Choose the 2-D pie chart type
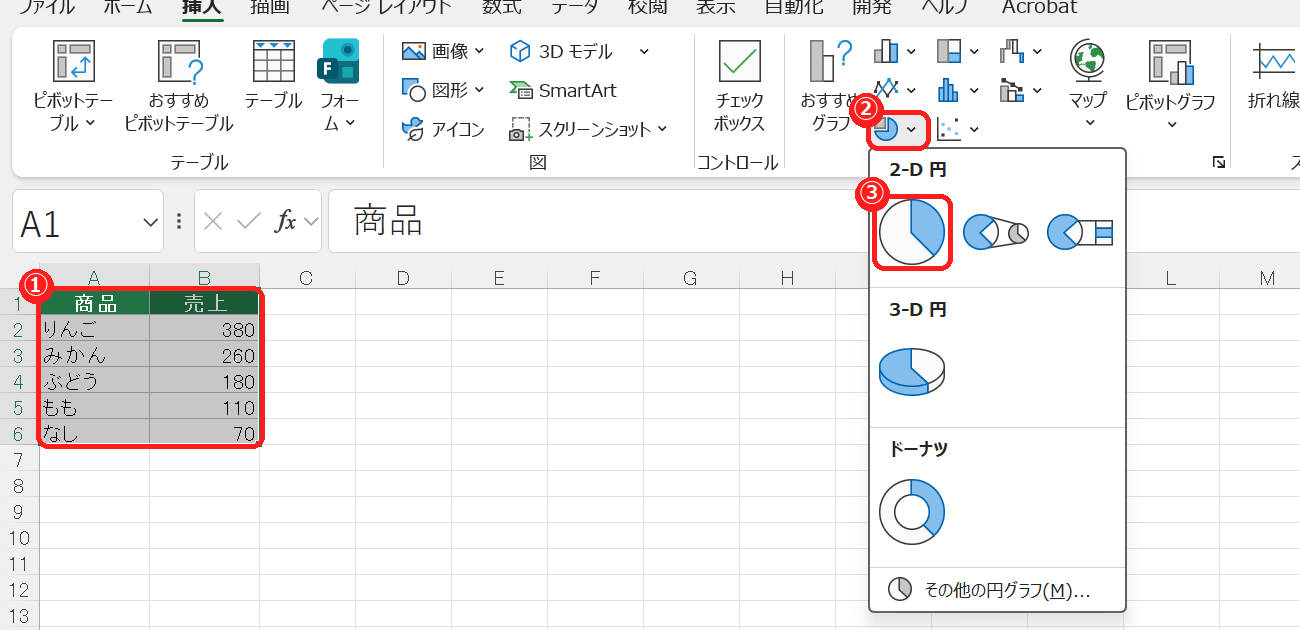 click(x=912, y=231)
